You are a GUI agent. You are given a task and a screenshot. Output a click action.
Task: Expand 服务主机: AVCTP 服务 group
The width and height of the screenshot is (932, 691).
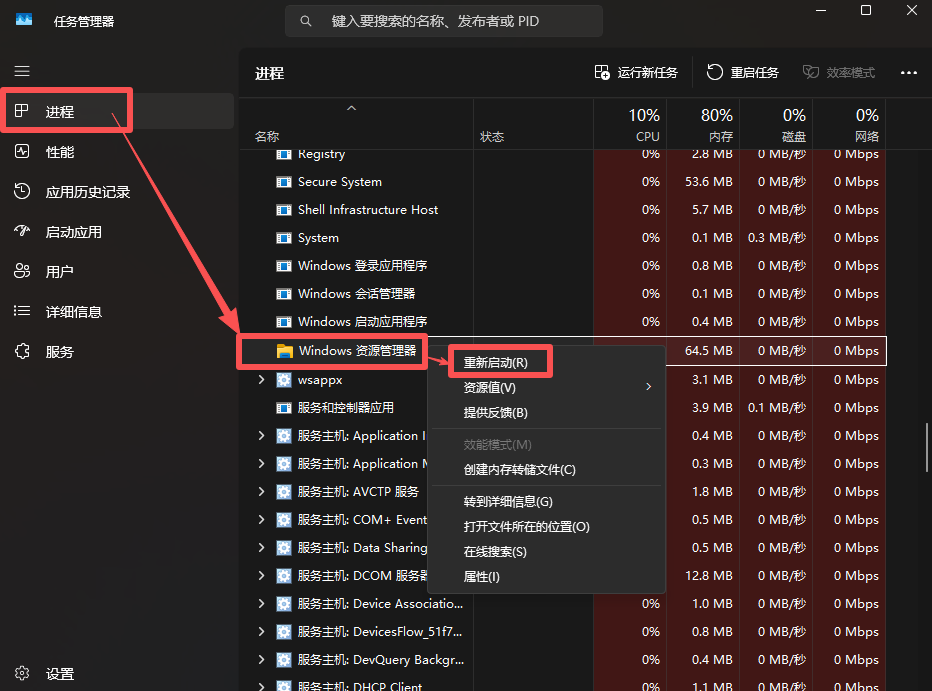(261, 492)
